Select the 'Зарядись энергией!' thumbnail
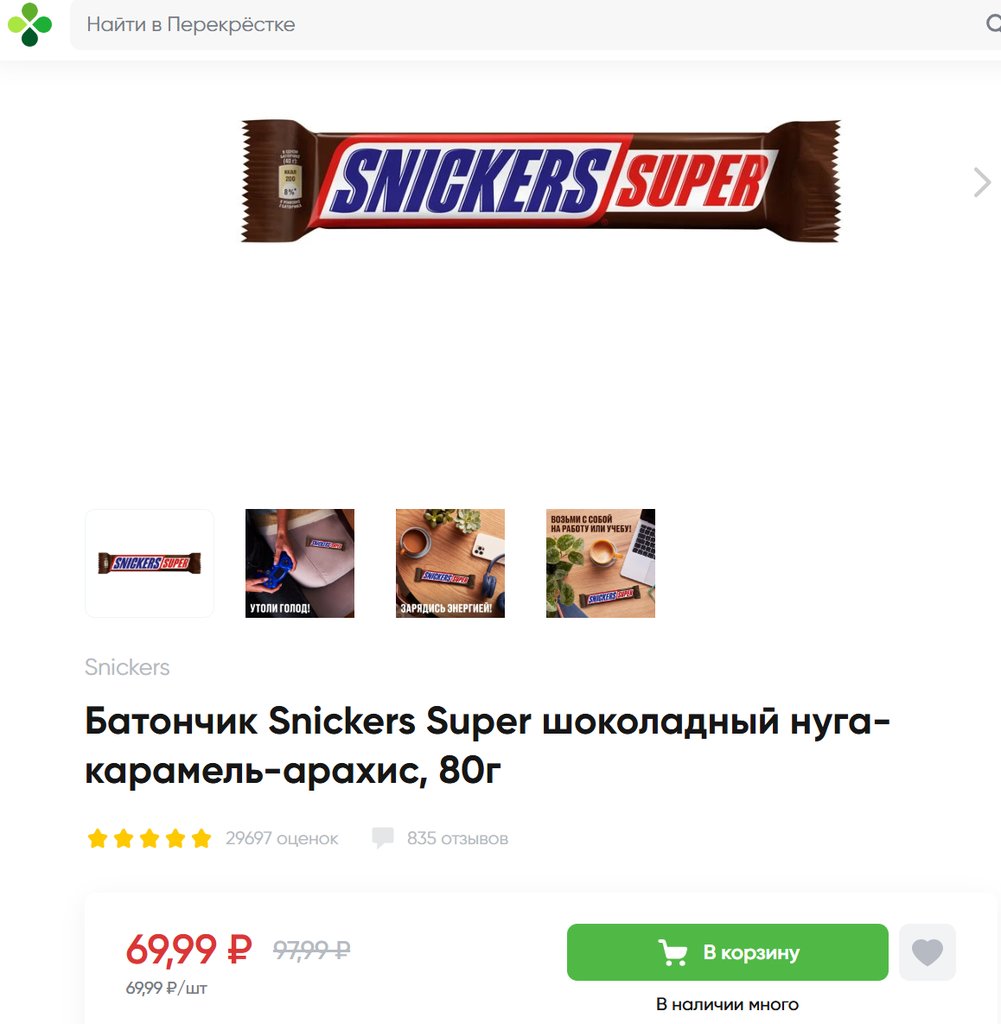This screenshot has width=1001, height=1024. coord(450,563)
